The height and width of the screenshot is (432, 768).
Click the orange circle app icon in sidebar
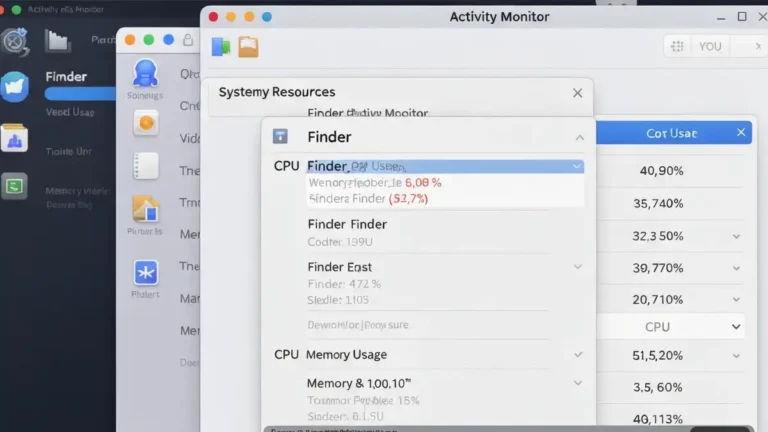tap(145, 123)
